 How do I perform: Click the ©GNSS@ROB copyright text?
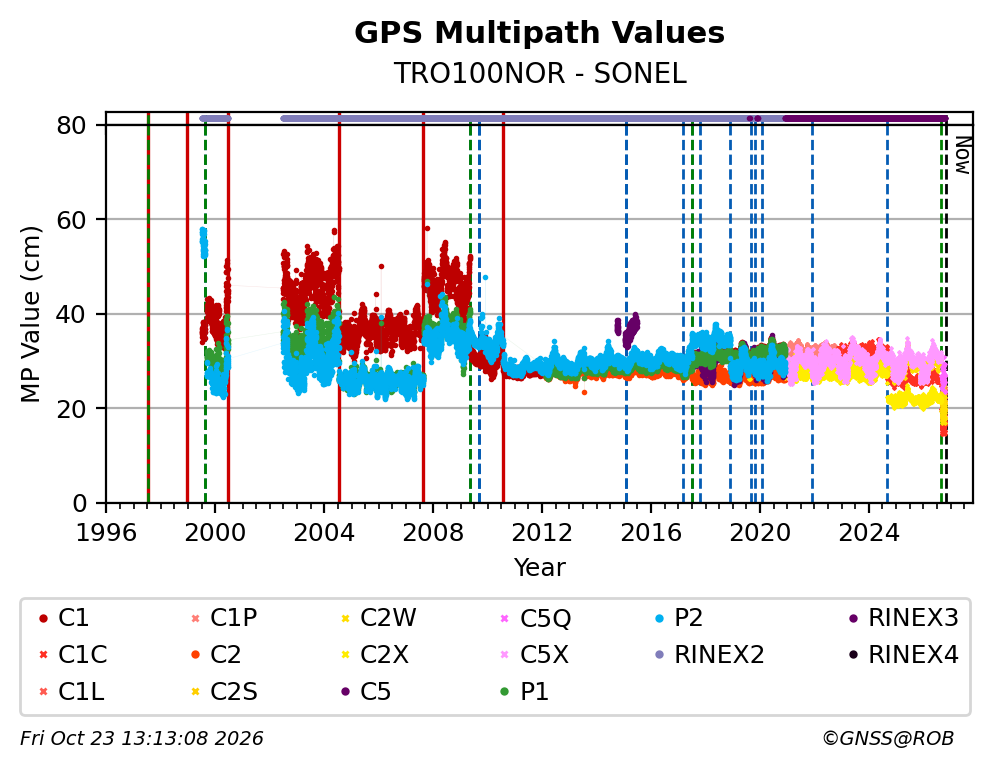coord(888,738)
